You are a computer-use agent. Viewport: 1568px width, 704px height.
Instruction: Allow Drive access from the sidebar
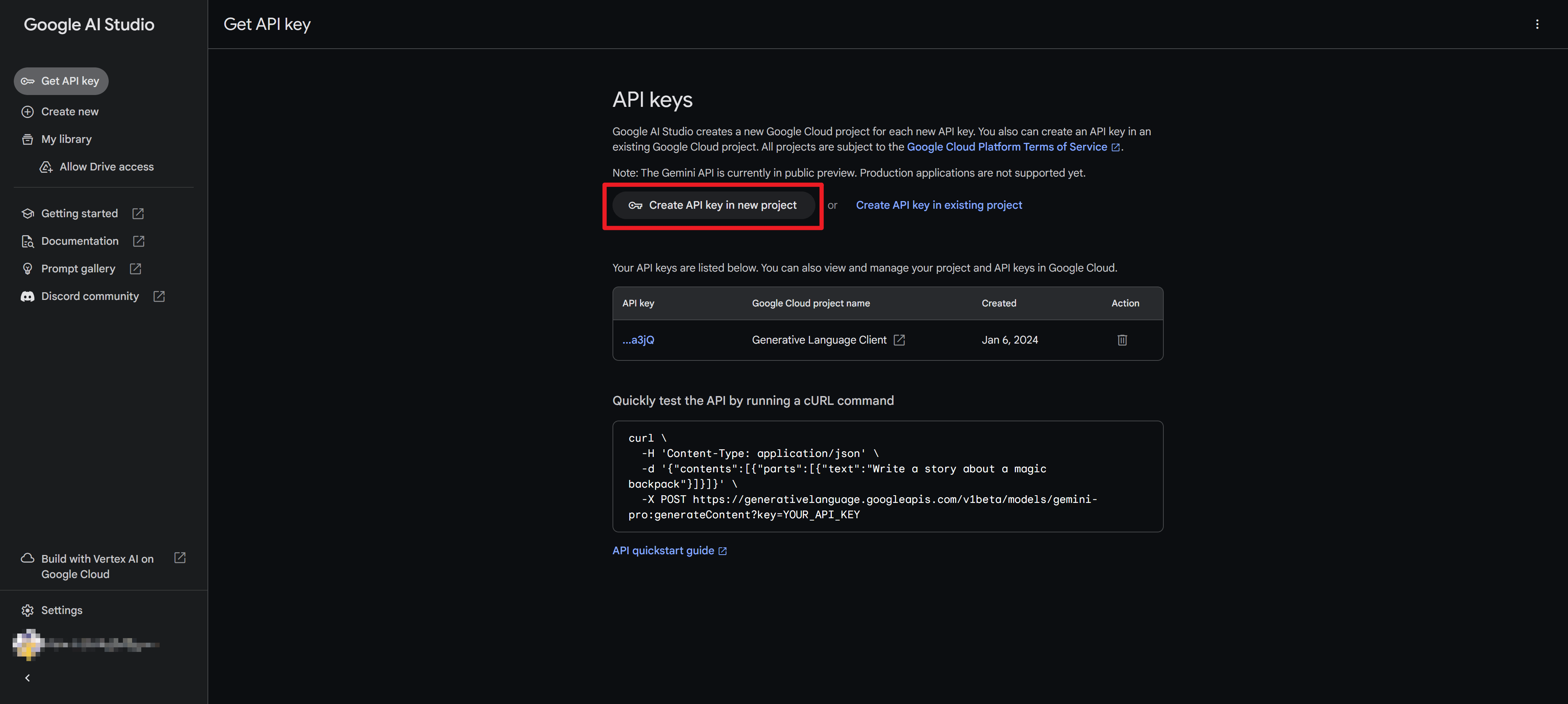106,167
